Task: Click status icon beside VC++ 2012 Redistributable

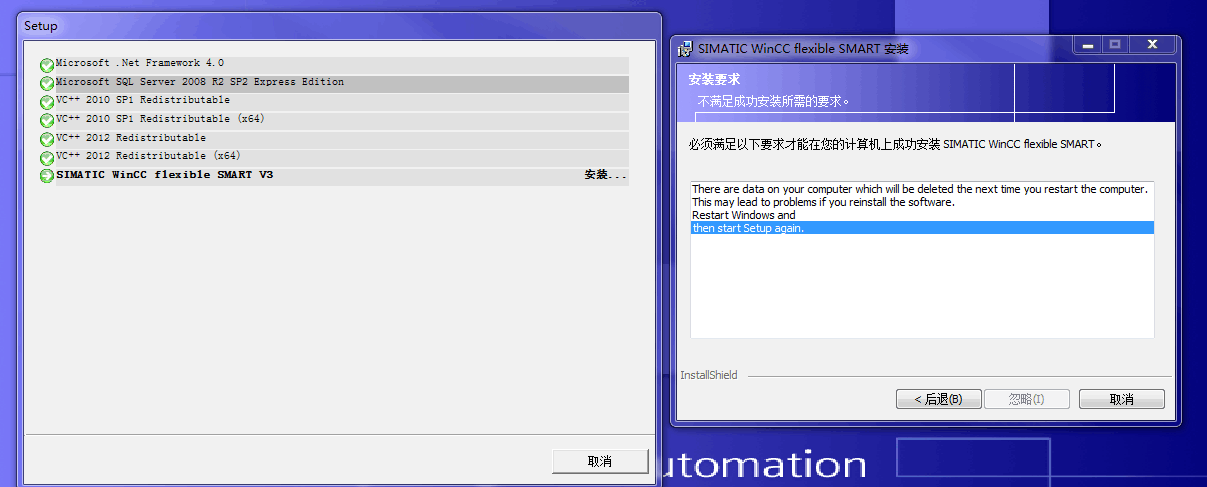Action: pos(47,140)
